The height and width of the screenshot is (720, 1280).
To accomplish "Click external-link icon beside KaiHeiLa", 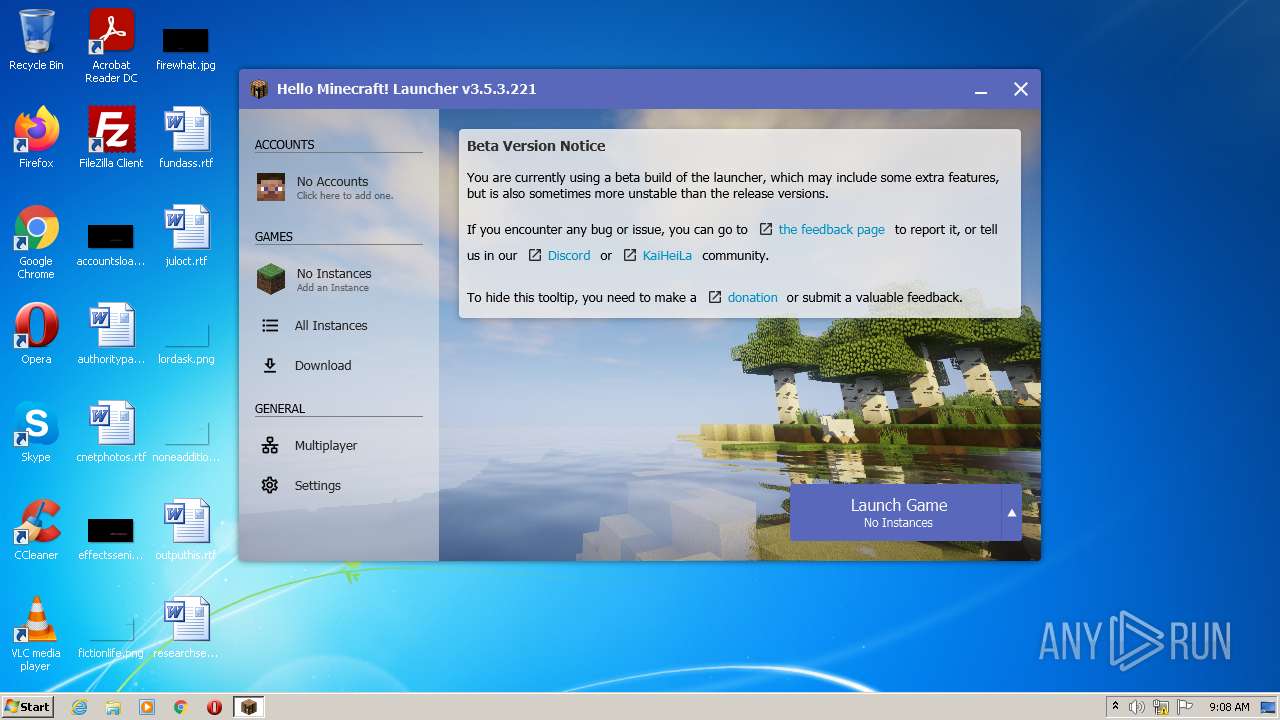I will (x=630, y=255).
